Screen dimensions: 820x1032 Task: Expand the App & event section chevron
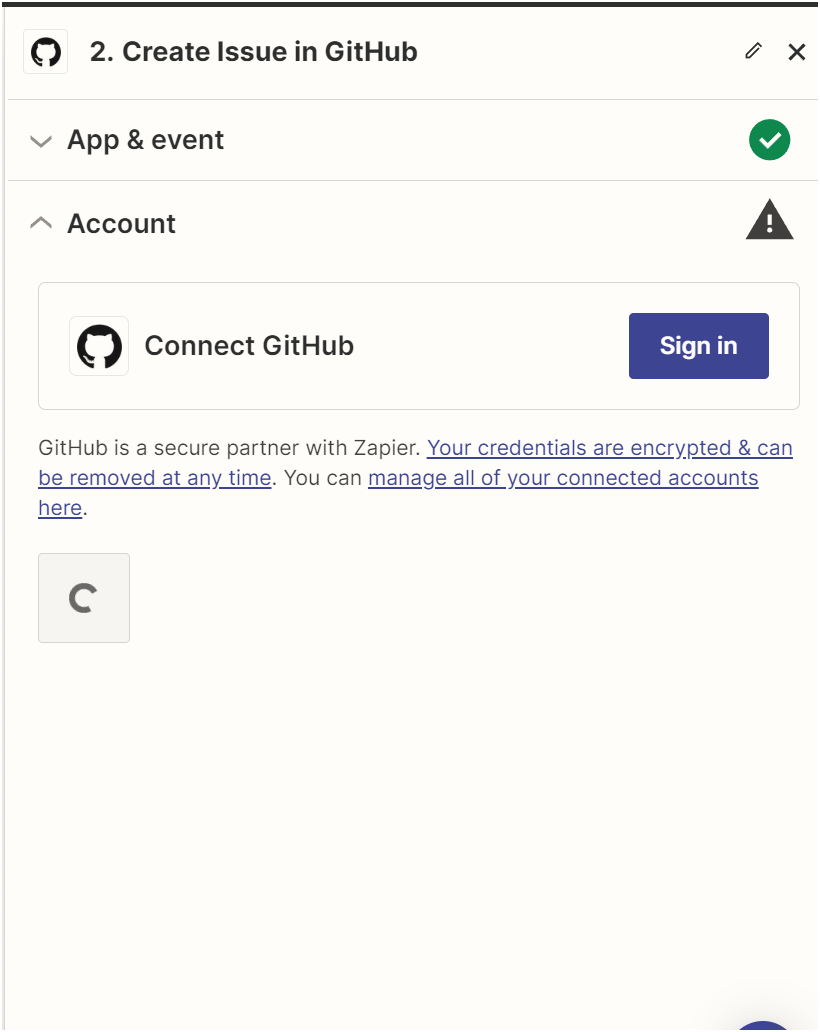[x=41, y=141]
